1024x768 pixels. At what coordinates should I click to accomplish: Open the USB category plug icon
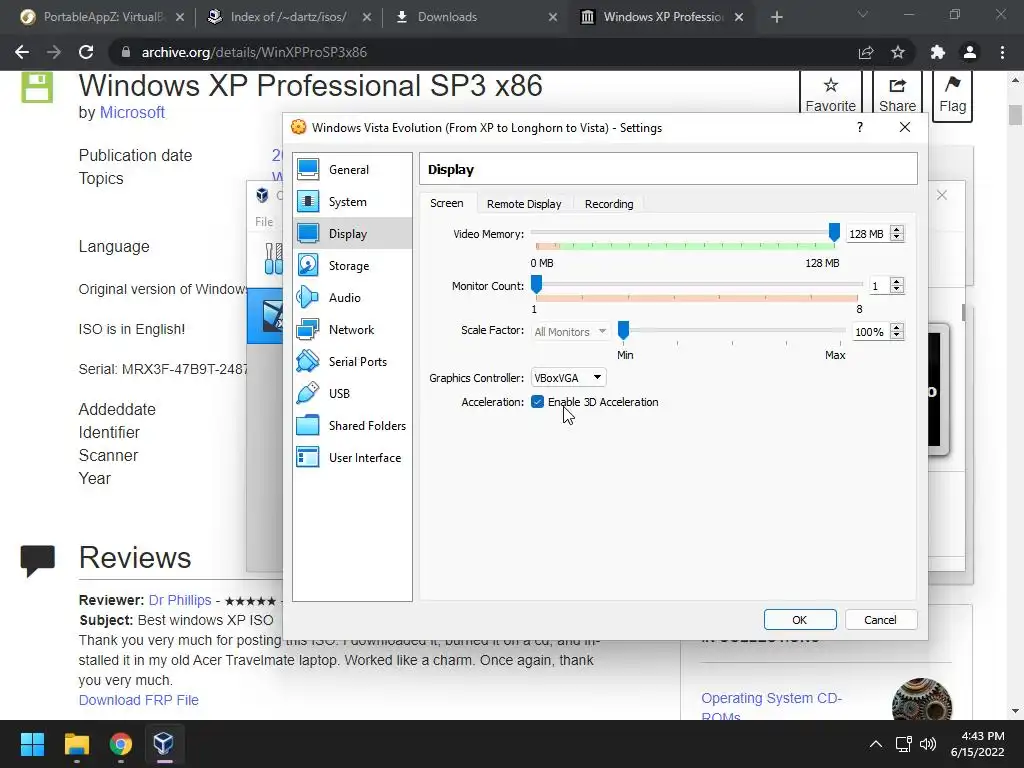click(308, 394)
